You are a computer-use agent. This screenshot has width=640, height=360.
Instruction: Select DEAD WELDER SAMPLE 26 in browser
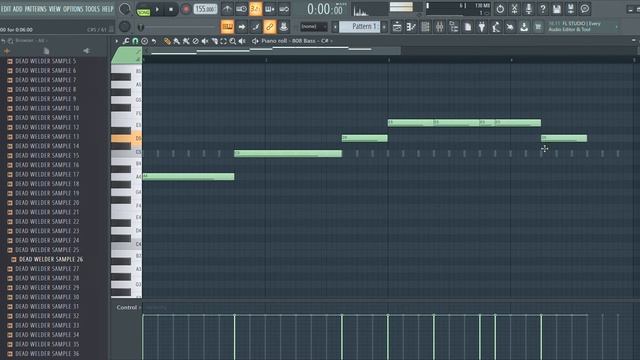click(x=51, y=259)
